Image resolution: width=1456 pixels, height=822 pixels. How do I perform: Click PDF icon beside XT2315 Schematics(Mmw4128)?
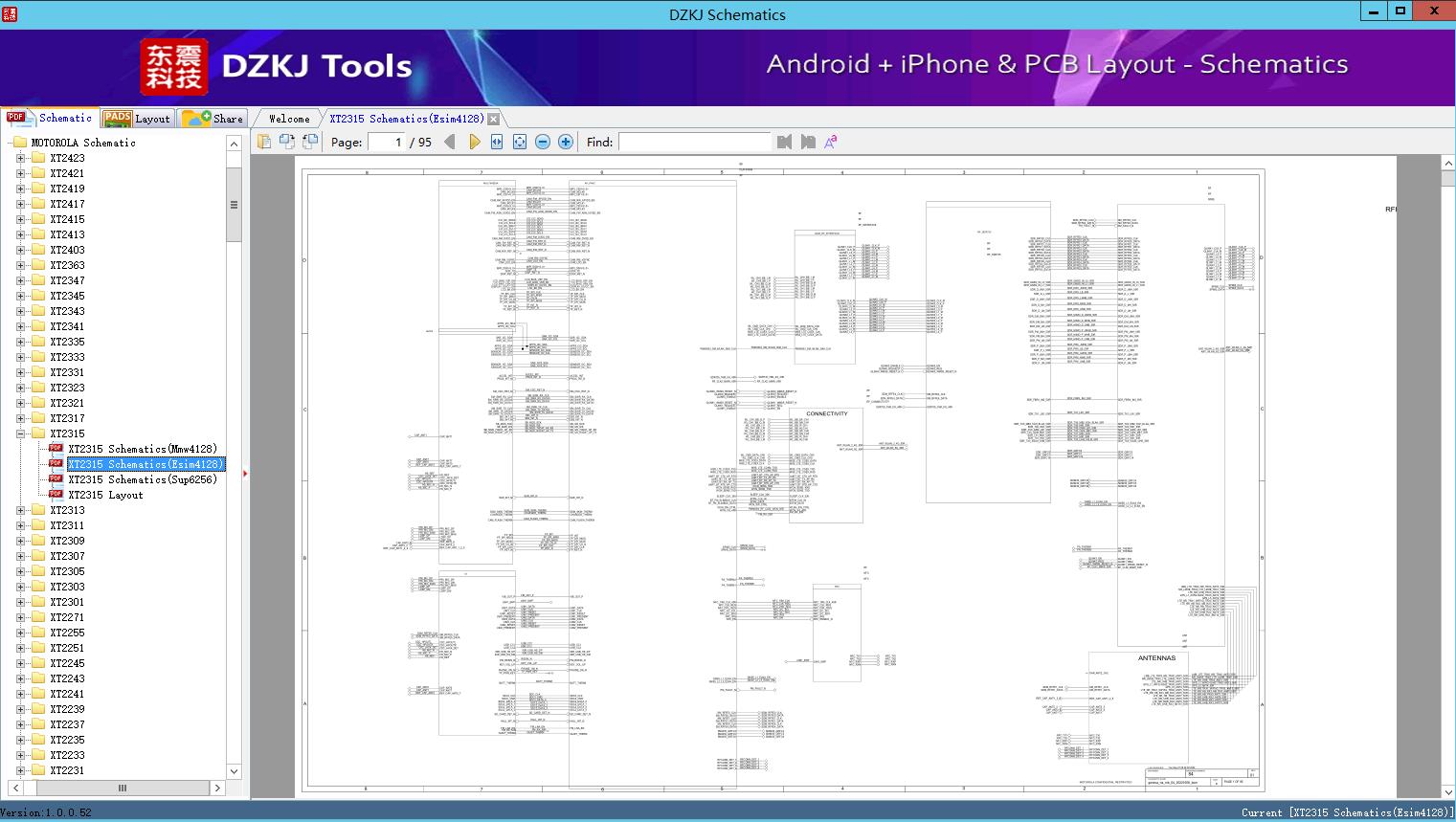(x=56, y=449)
